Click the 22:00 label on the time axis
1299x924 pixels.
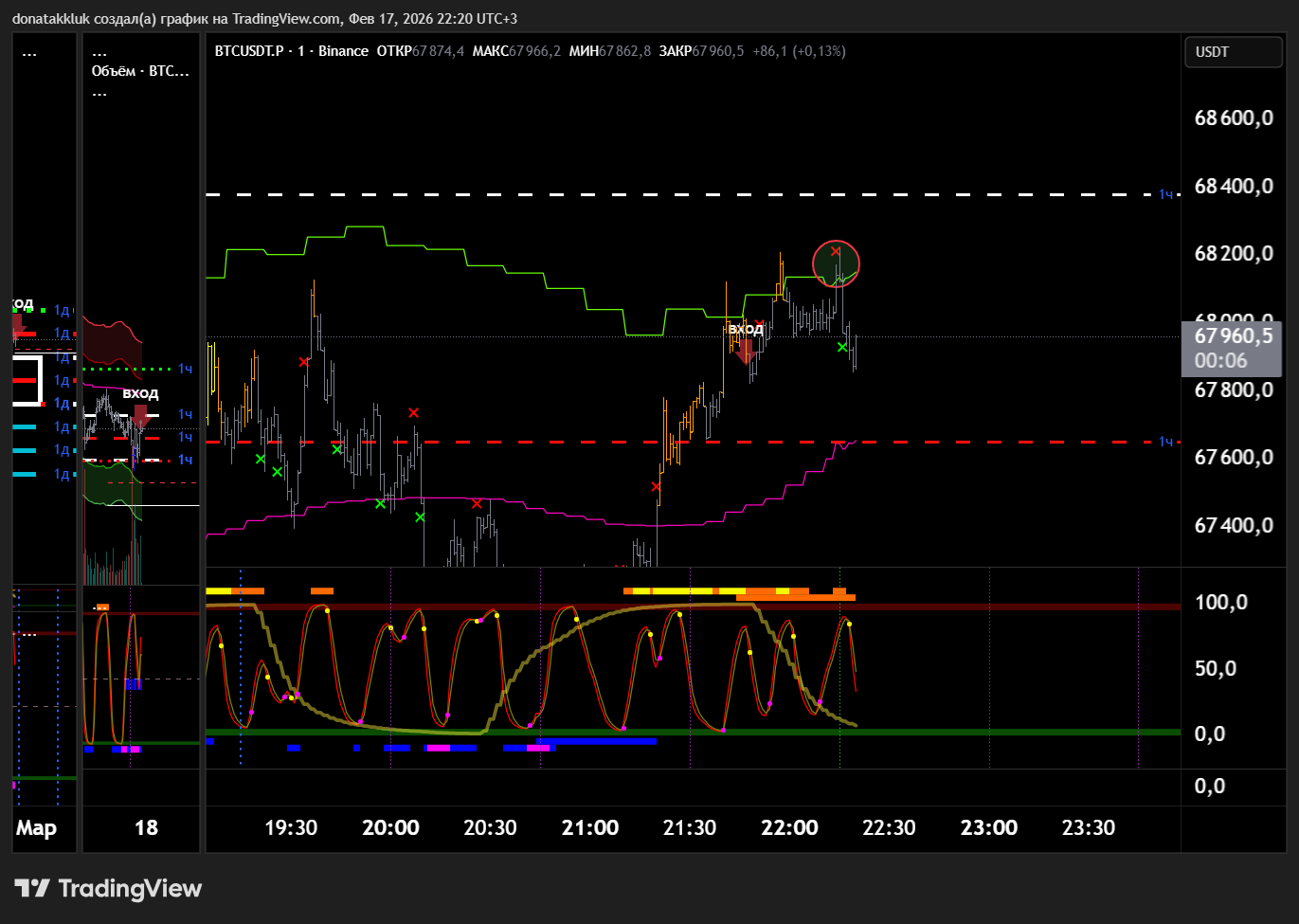(x=789, y=827)
